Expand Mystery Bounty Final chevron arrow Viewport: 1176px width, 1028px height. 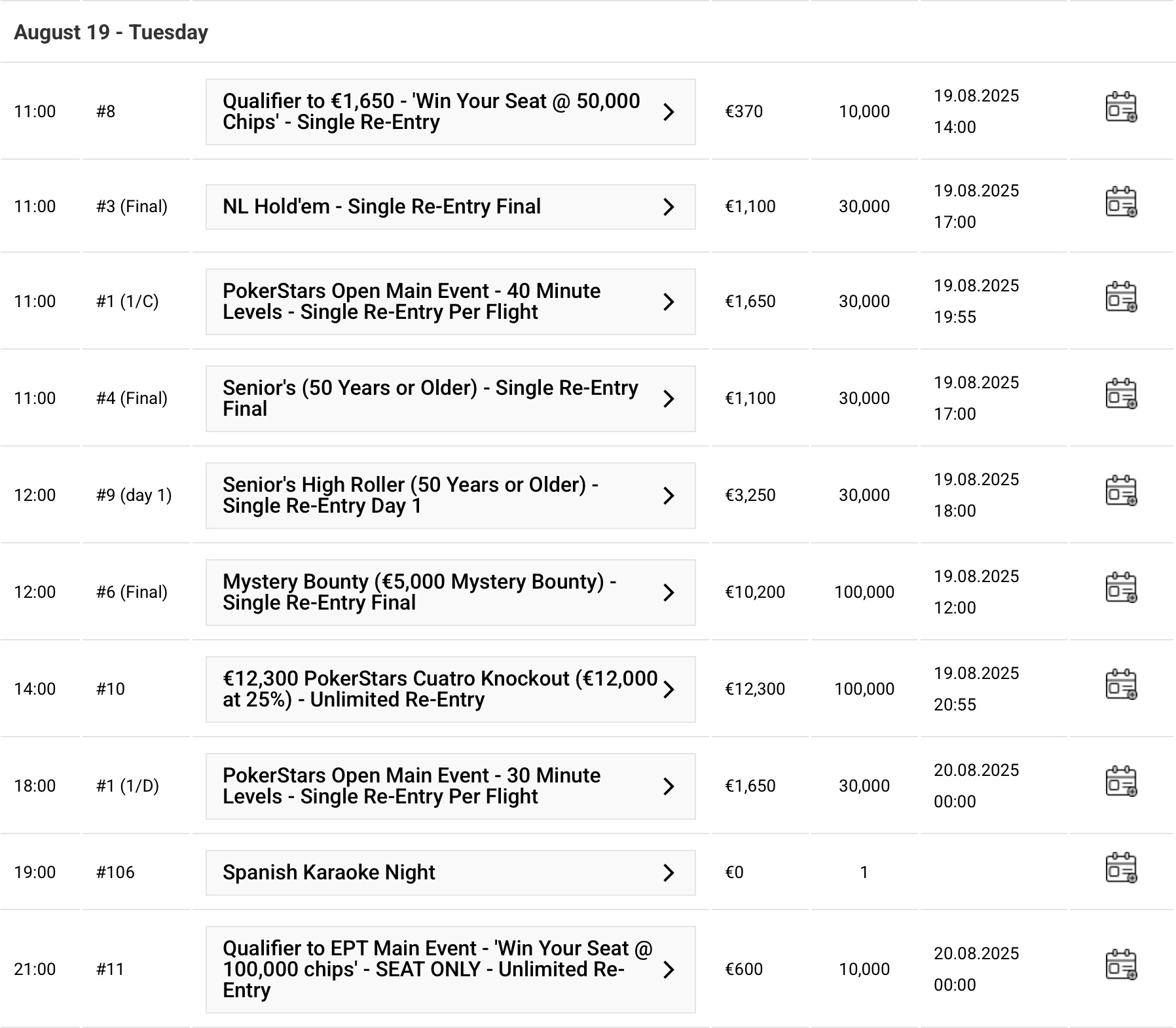[x=669, y=593]
